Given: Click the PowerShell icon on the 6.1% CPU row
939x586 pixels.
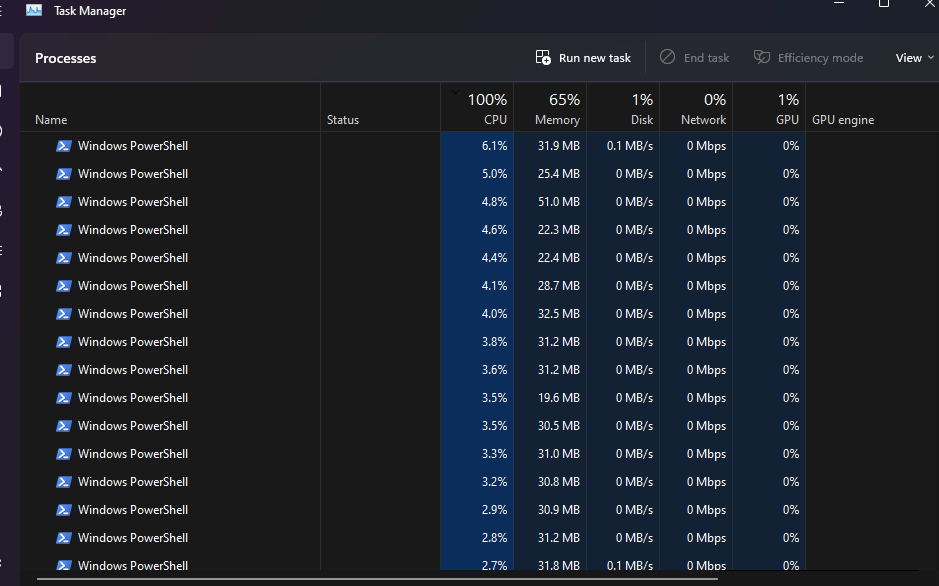Looking at the screenshot, I should (x=64, y=146).
